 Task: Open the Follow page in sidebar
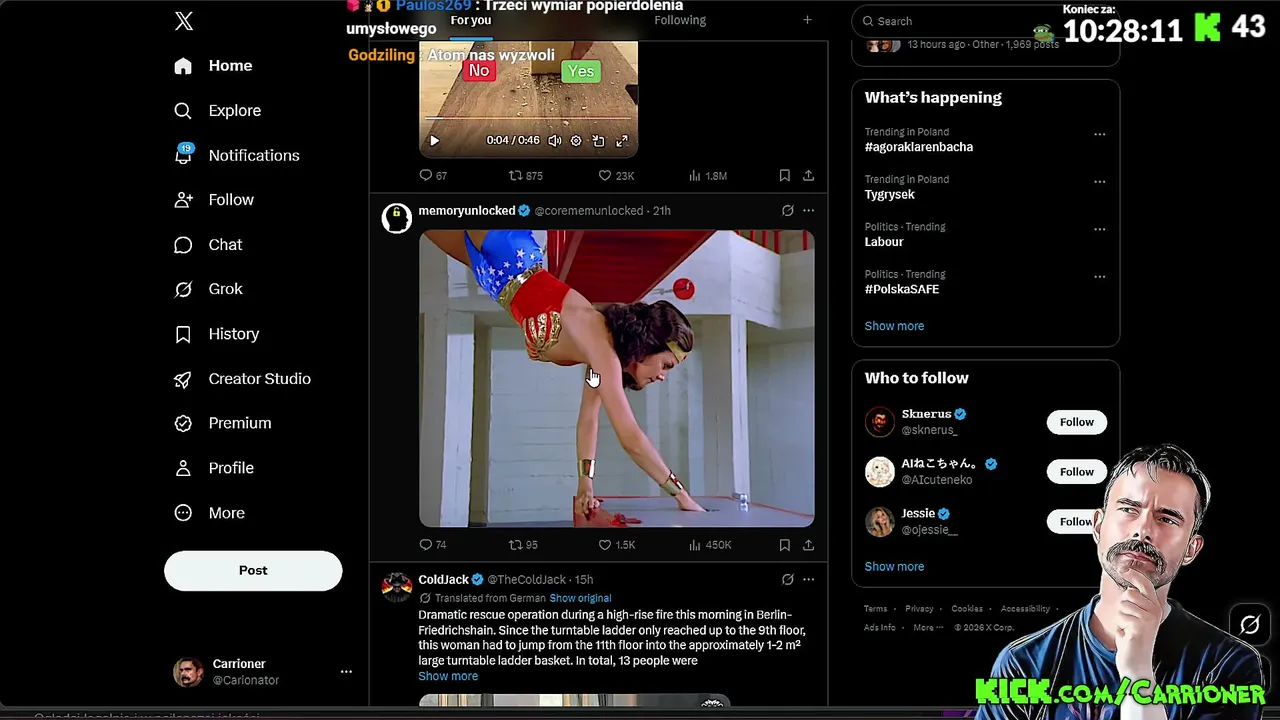click(214, 200)
